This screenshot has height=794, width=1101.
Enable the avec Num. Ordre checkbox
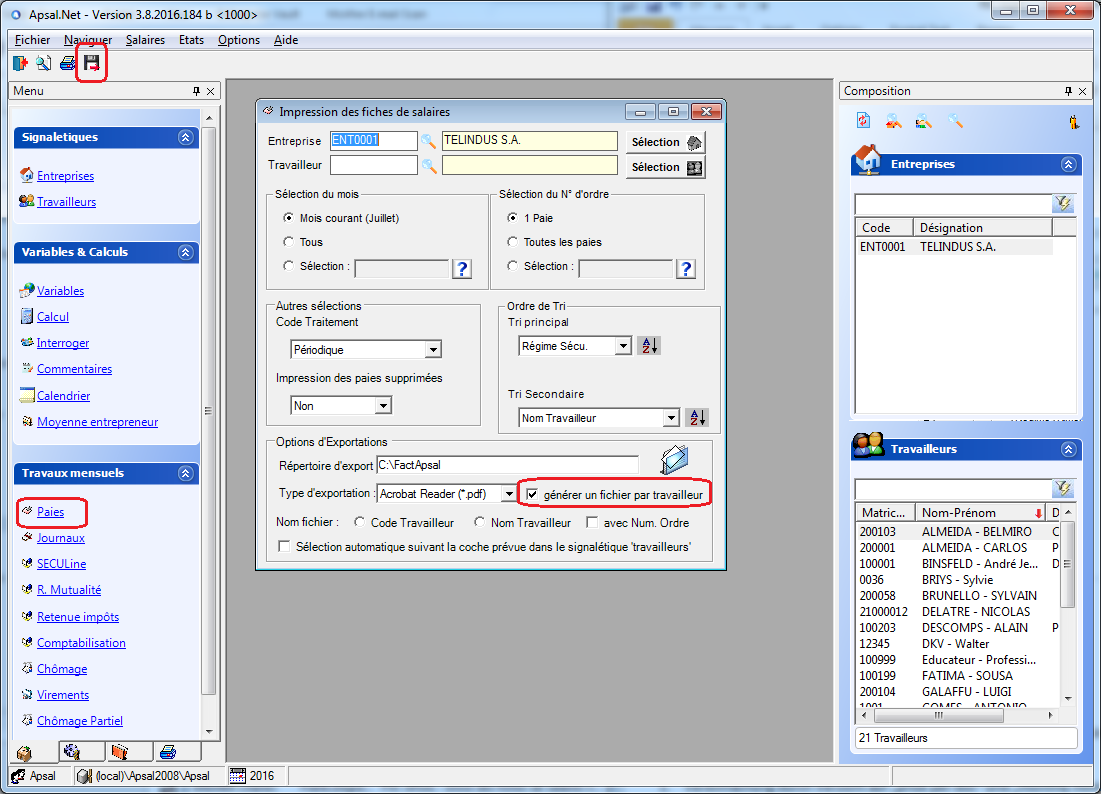pos(592,522)
